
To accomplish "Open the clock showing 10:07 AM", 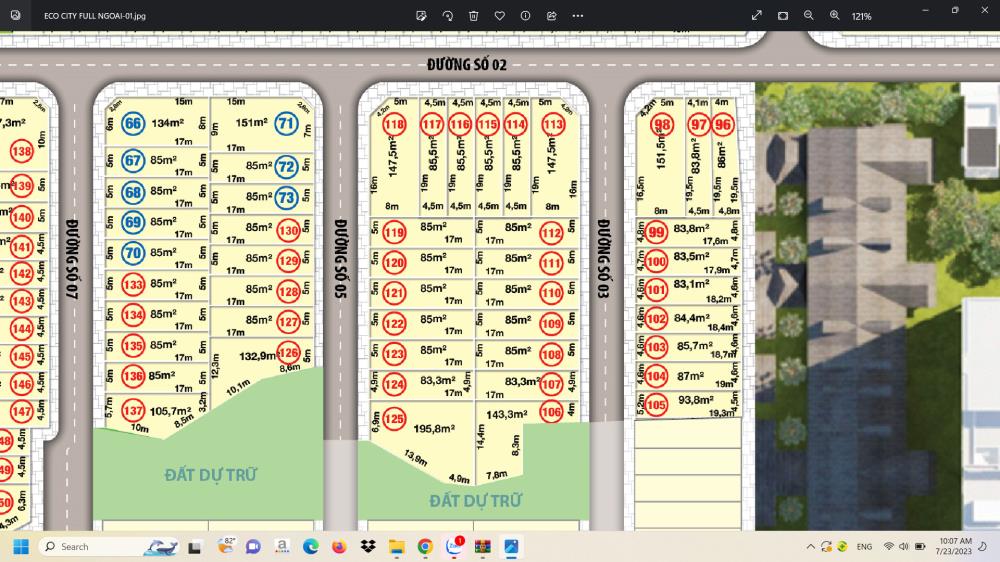I will (x=956, y=547).
